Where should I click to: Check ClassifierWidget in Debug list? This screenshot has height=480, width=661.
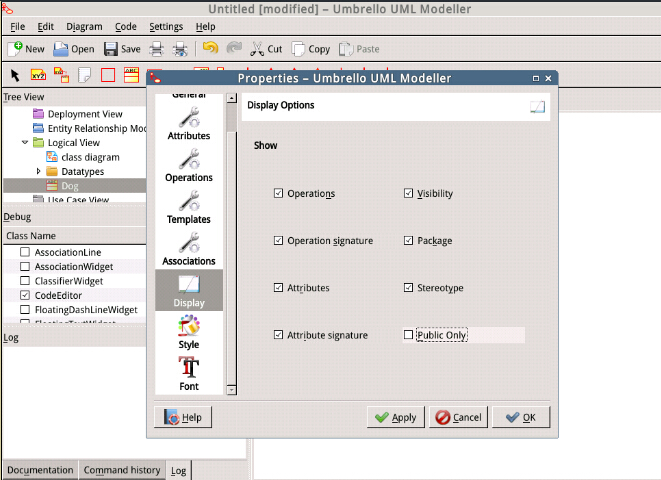click(25, 281)
